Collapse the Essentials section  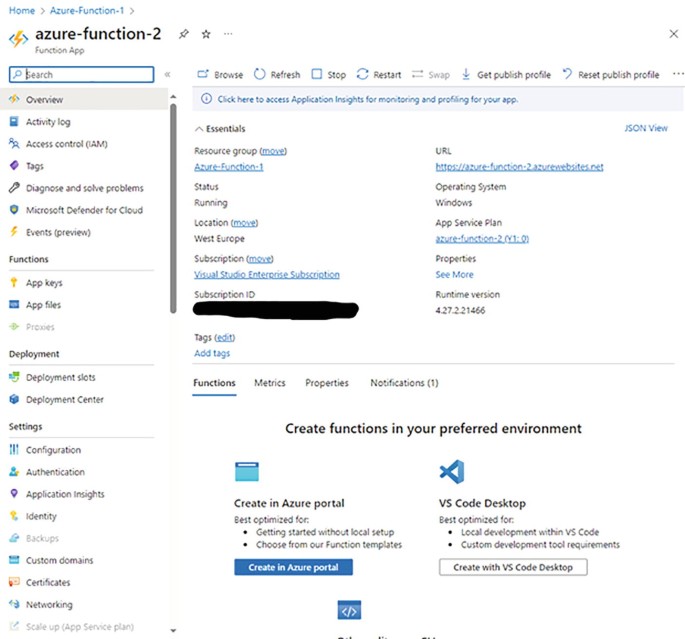[199, 129]
